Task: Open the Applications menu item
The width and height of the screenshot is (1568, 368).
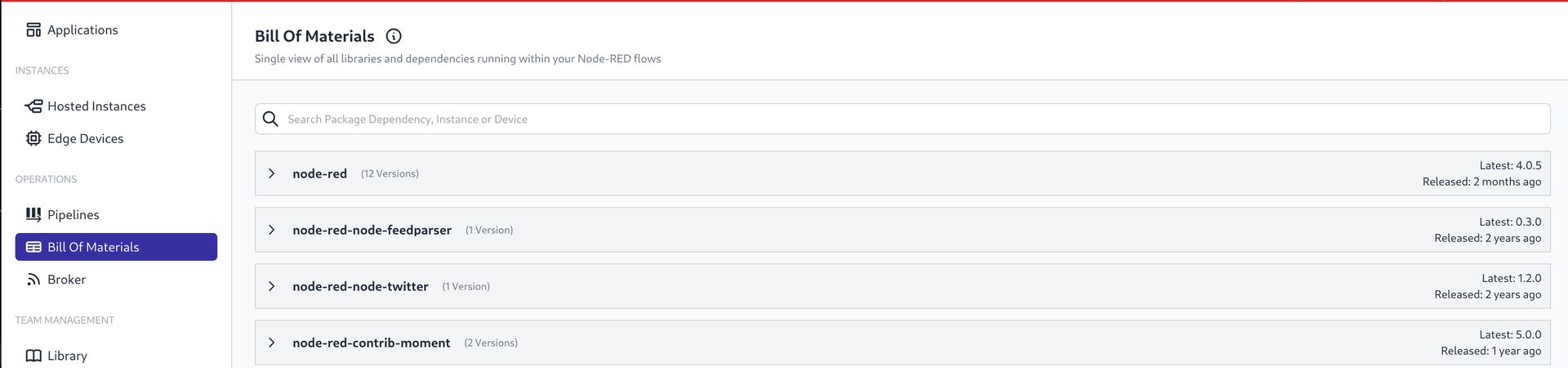Action: coord(82,30)
